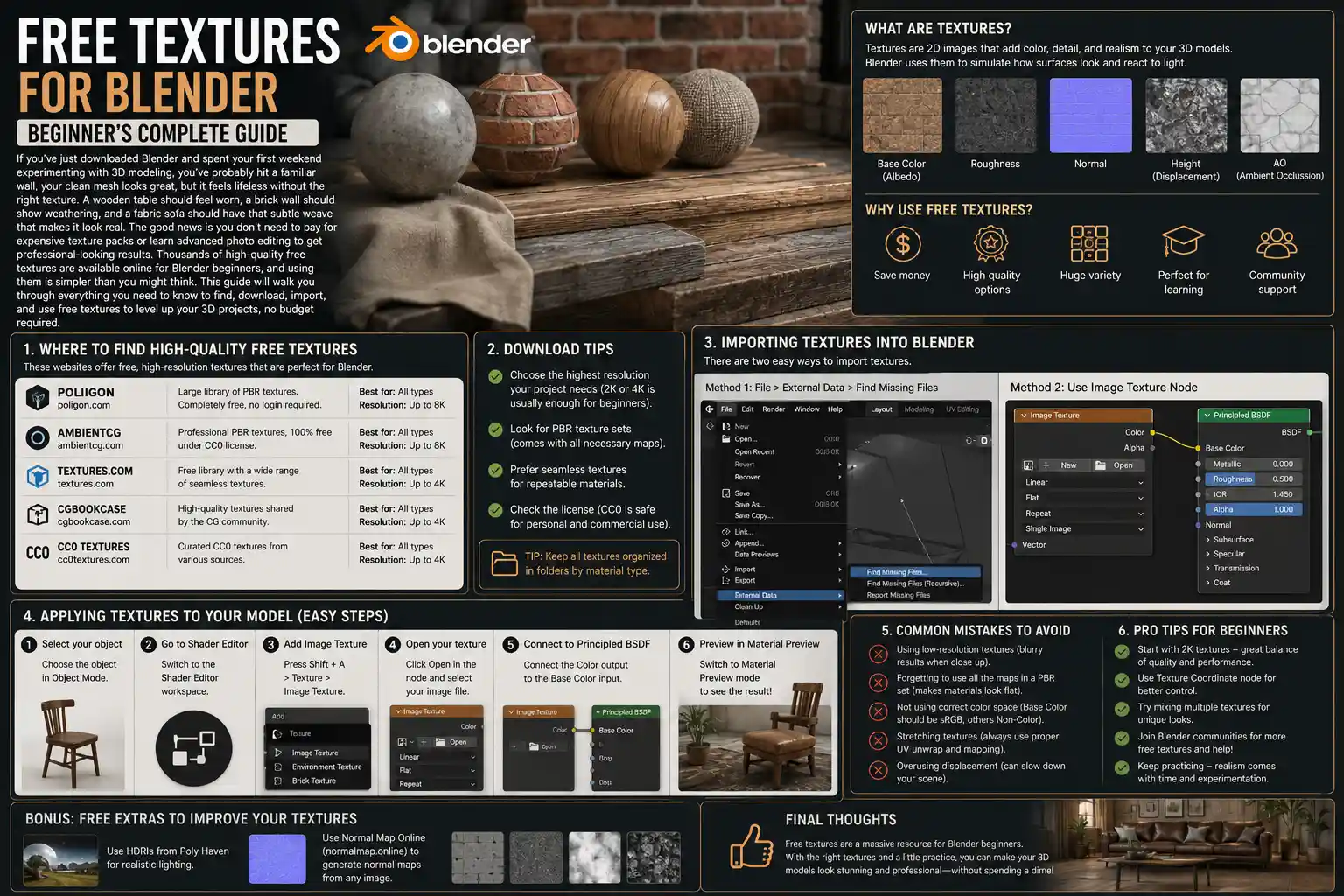Switch to the Layout workspace tab

coord(881,409)
